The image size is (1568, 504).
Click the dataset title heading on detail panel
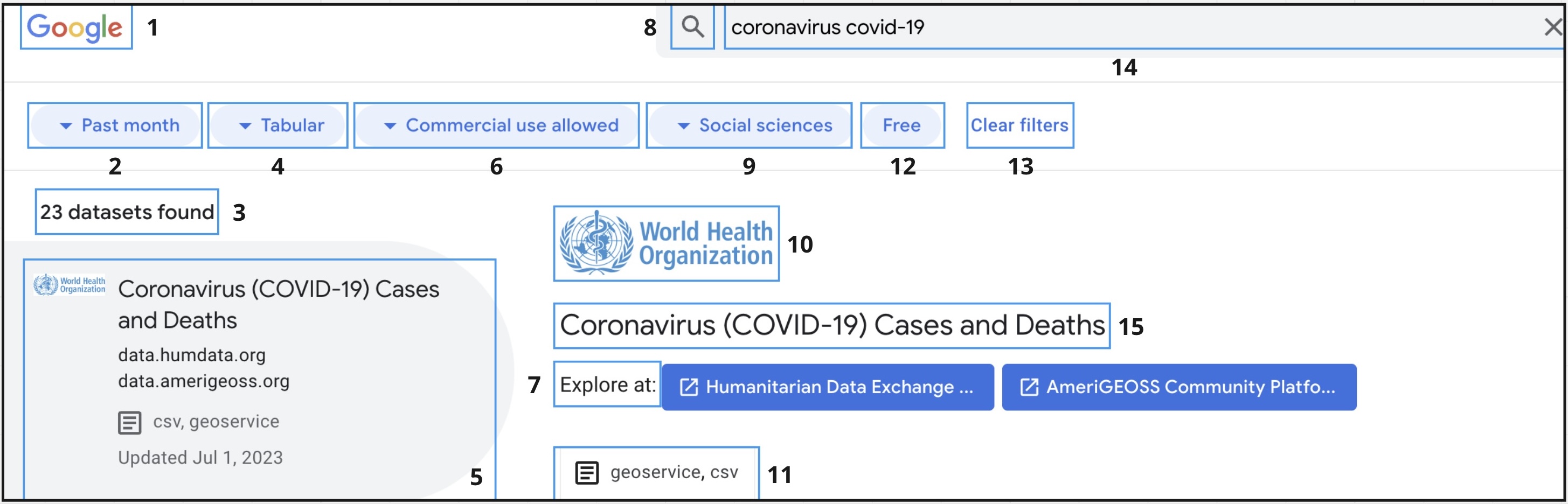coord(831,325)
